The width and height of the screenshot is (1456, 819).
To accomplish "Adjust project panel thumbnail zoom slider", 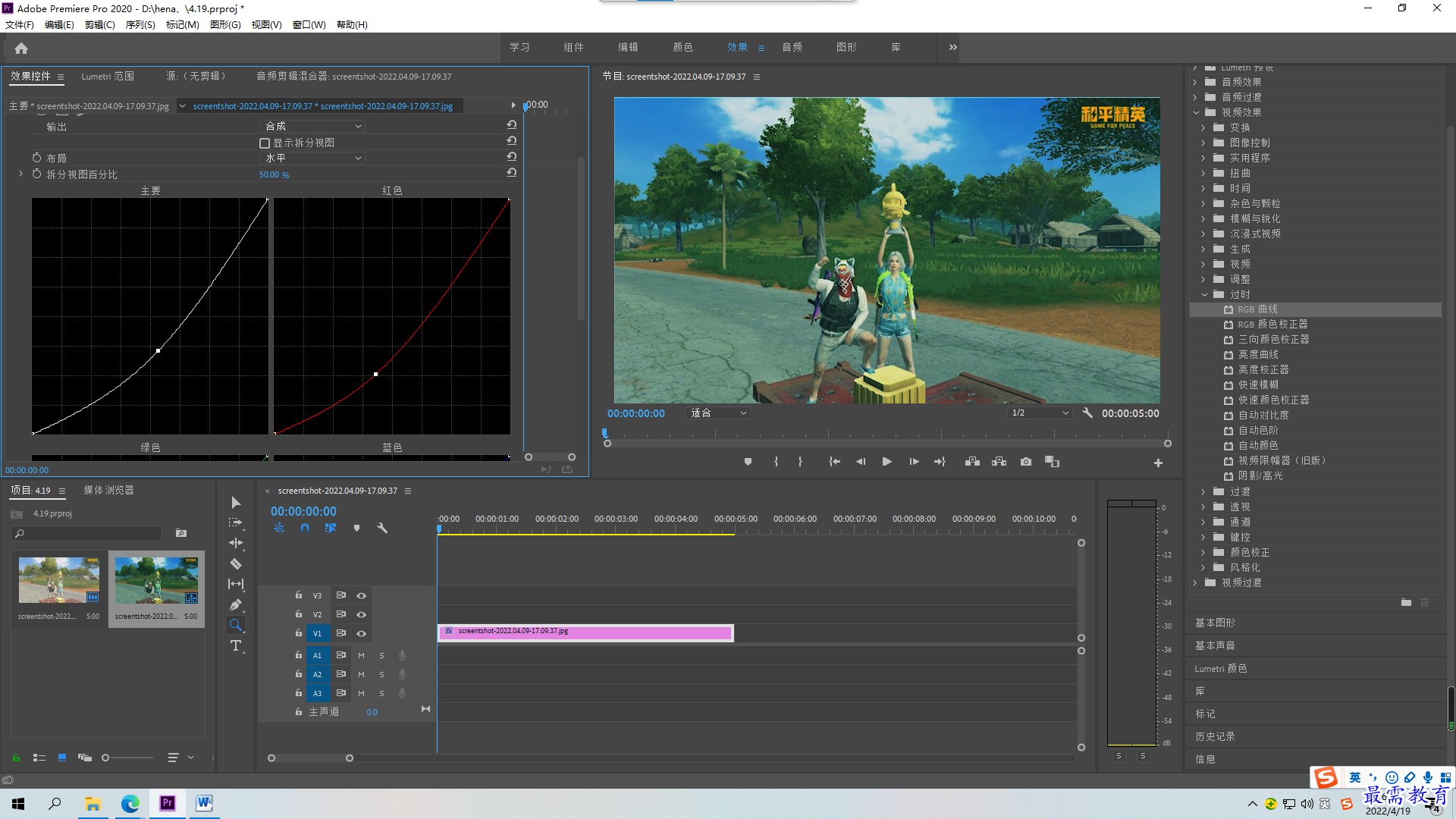I will click(105, 758).
